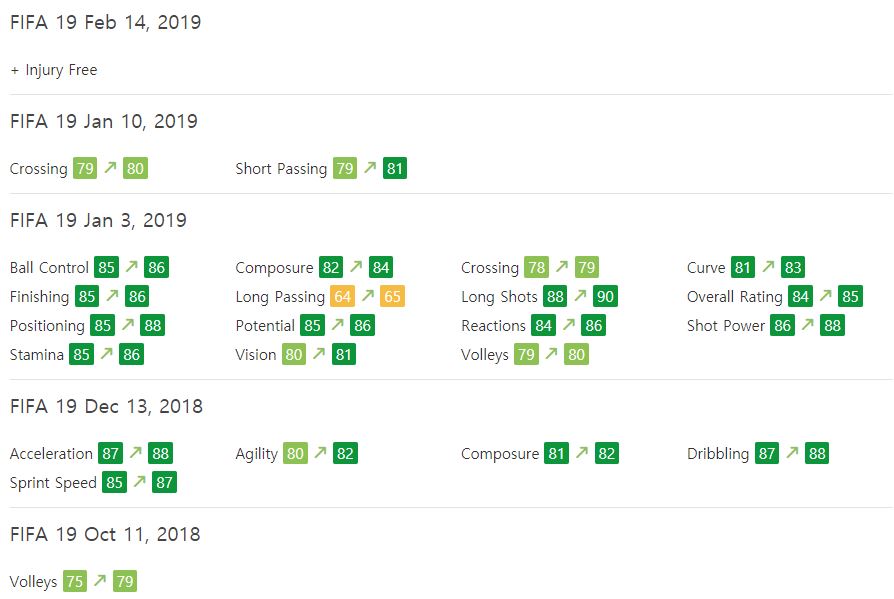This screenshot has width=894, height=599.
Task: Click the Potential attribute label
Action: [x=265, y=325]
